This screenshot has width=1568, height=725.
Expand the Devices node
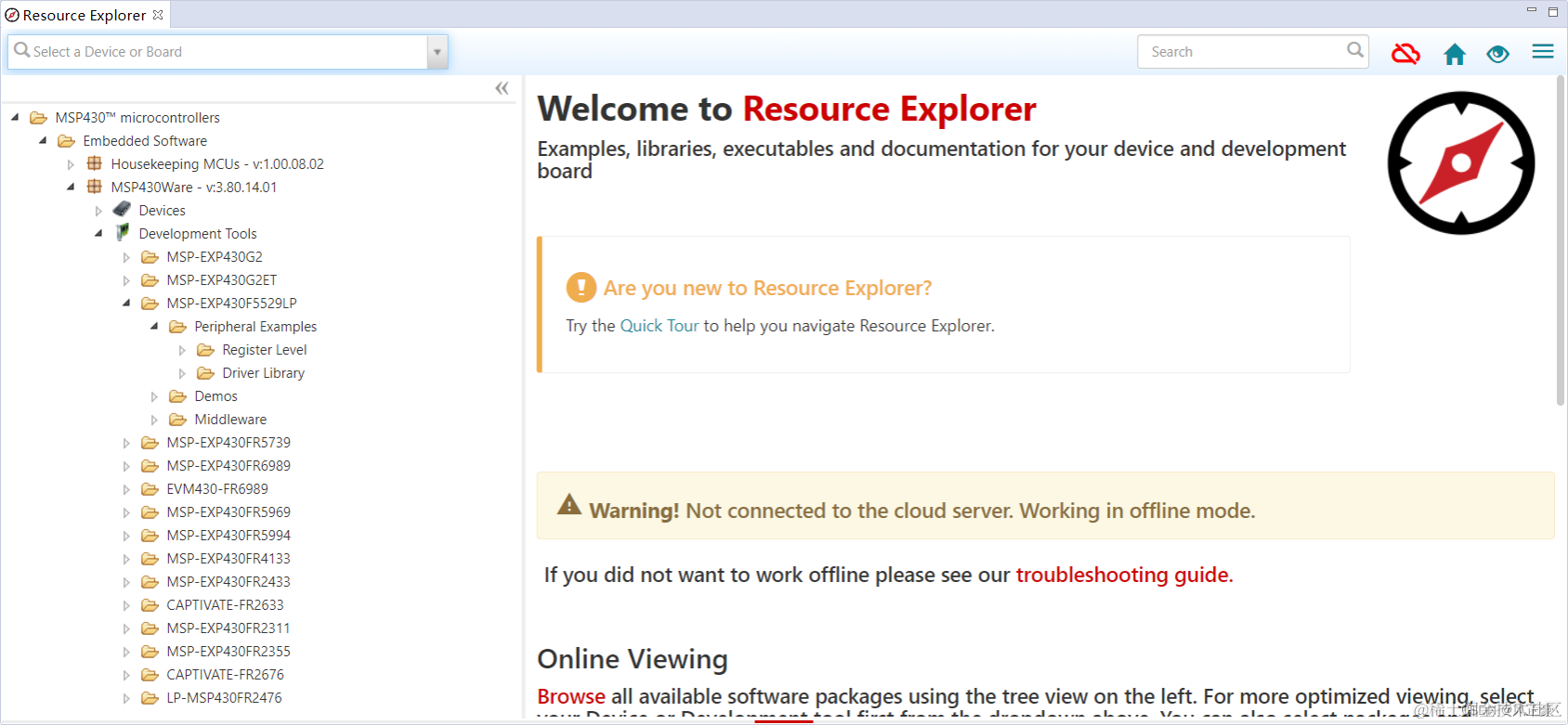pyautogui.click(x=98, y=211)
